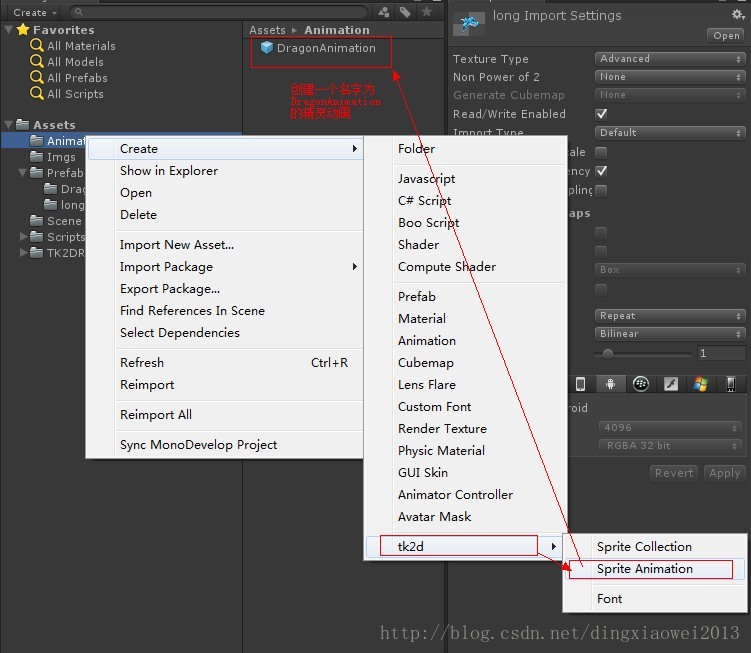
Task: Choose Export Package from context menu
Action: point(225,288)
